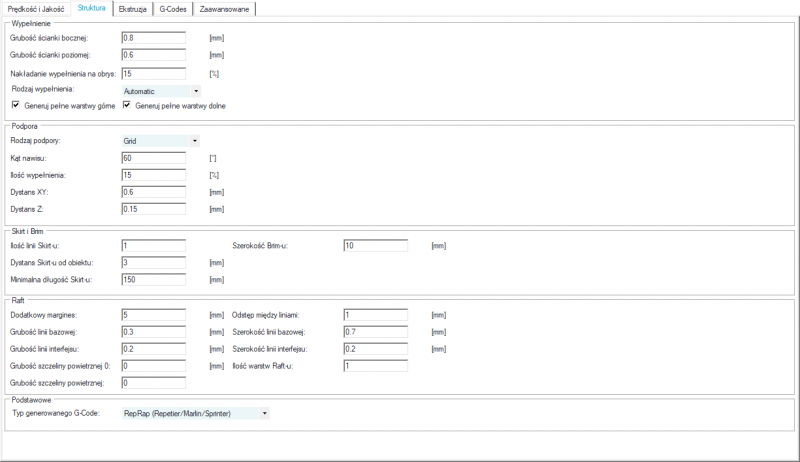
Task: Switch to the Prędkość i Jakość tab
Action: (x=37, y=8)
